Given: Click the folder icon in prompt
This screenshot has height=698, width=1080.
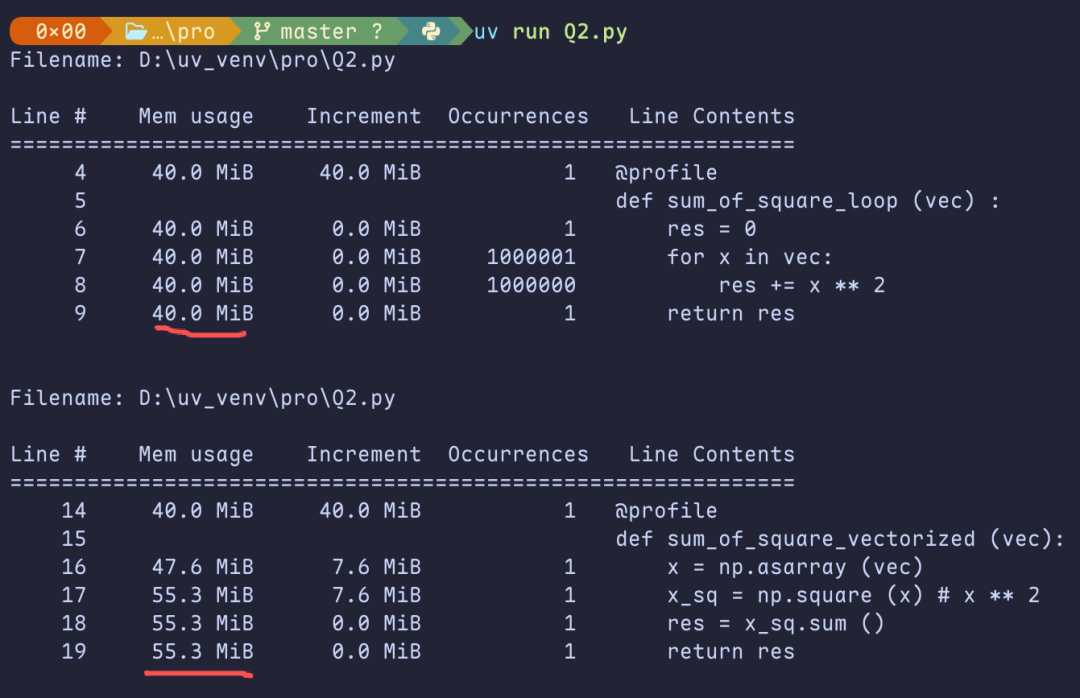Looking at the screenshot, I should [x=136, y=31].
